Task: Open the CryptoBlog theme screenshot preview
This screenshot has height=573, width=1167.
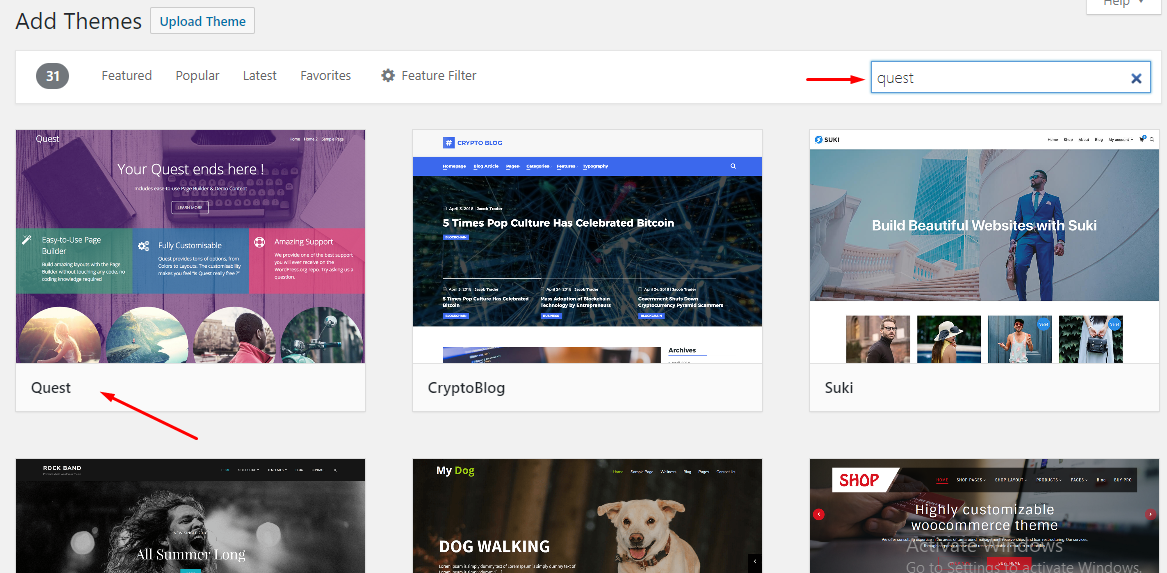Action: 587,246
